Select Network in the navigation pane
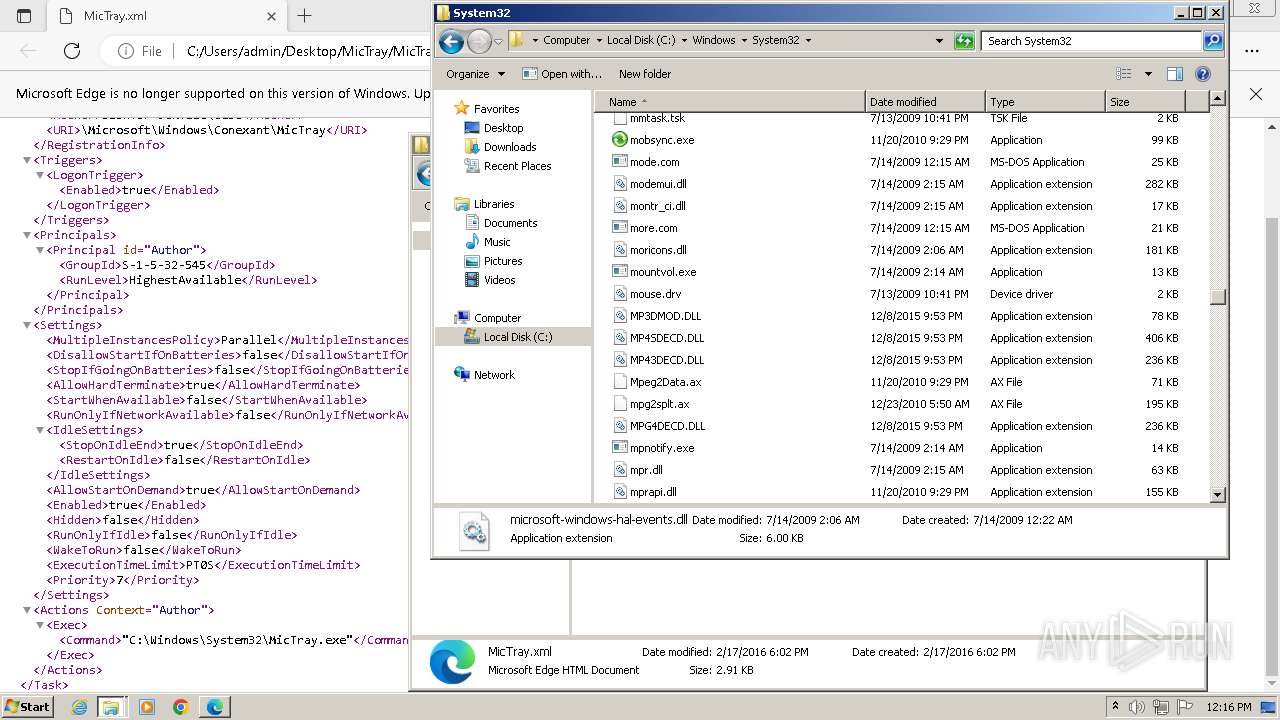 [494, 375]
